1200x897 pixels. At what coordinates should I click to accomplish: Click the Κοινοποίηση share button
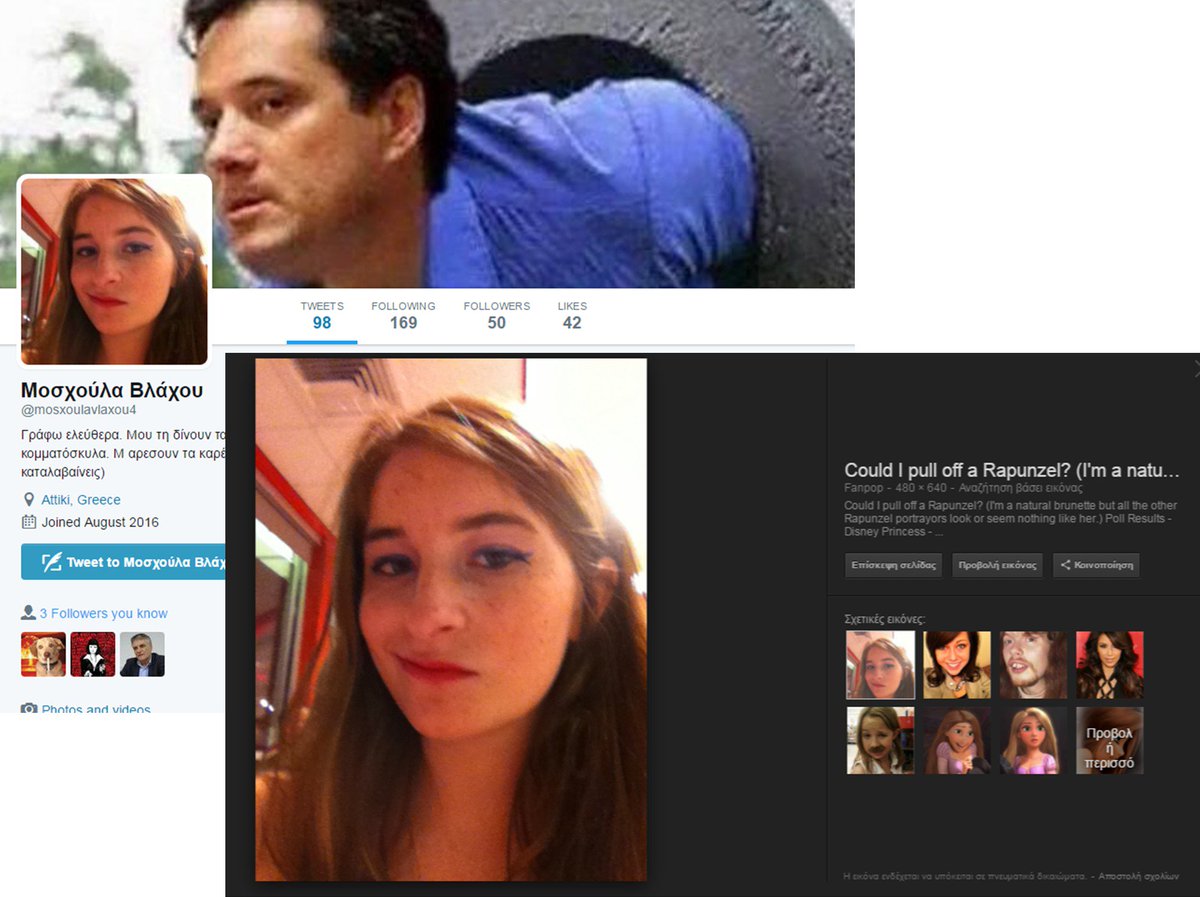tap(1096, 565)
